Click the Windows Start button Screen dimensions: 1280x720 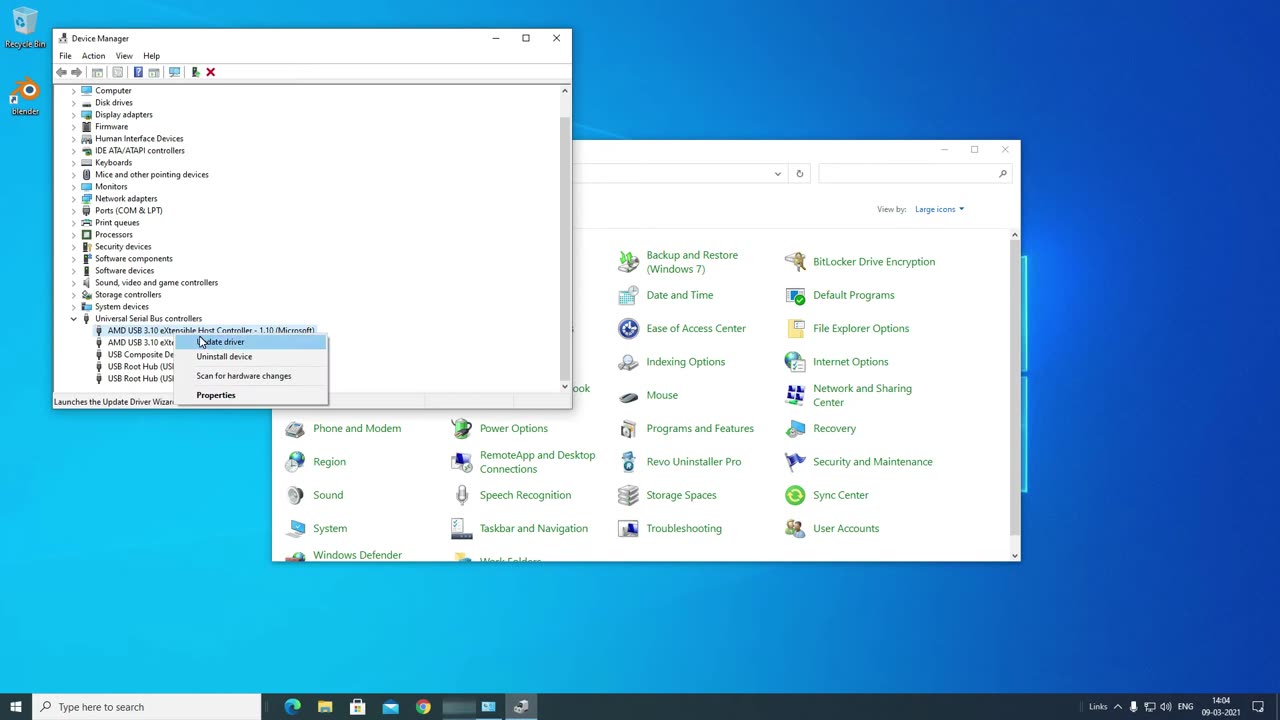tap(16, 707)
